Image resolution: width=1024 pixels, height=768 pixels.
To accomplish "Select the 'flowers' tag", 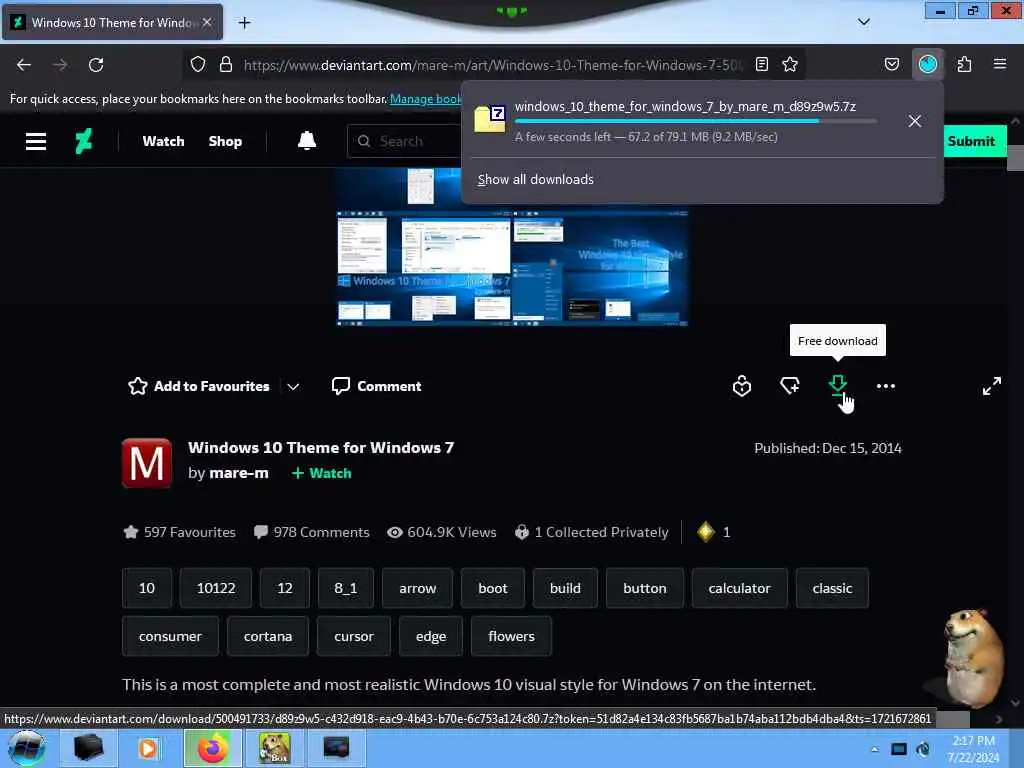I will click(x=511, y=636).
